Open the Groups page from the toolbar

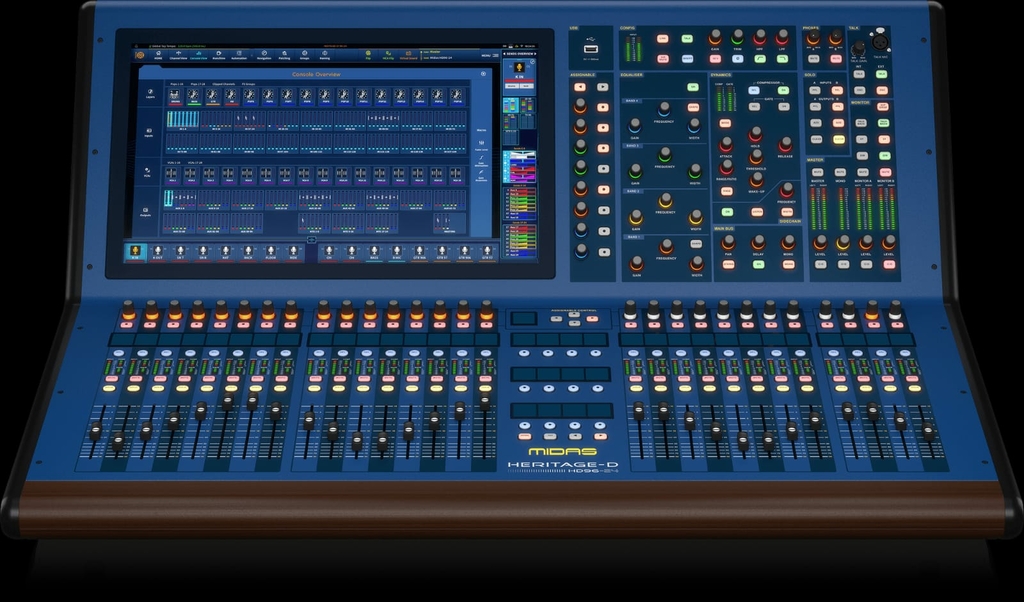[304, 55]
